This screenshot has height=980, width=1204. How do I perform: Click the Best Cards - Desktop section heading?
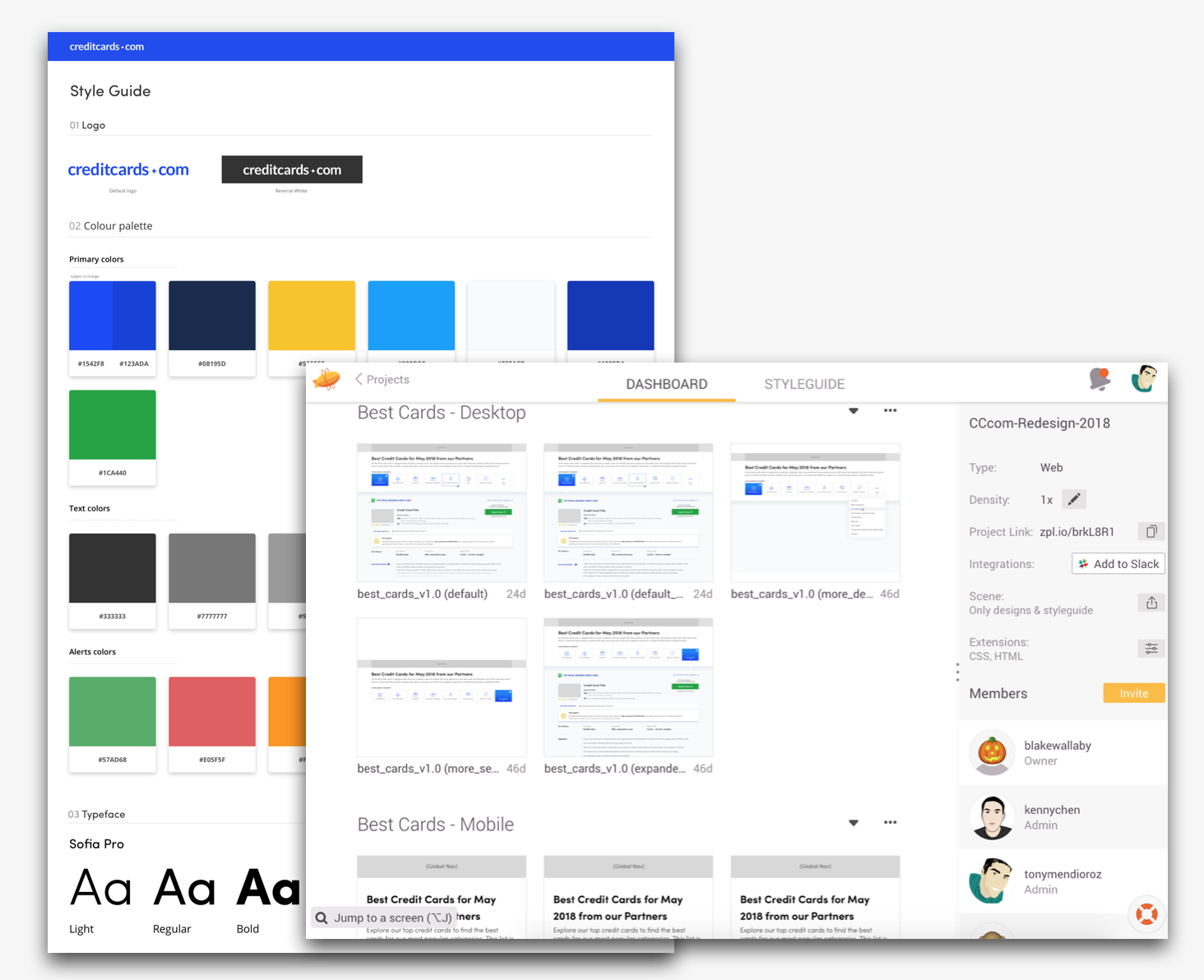point(442,413)
